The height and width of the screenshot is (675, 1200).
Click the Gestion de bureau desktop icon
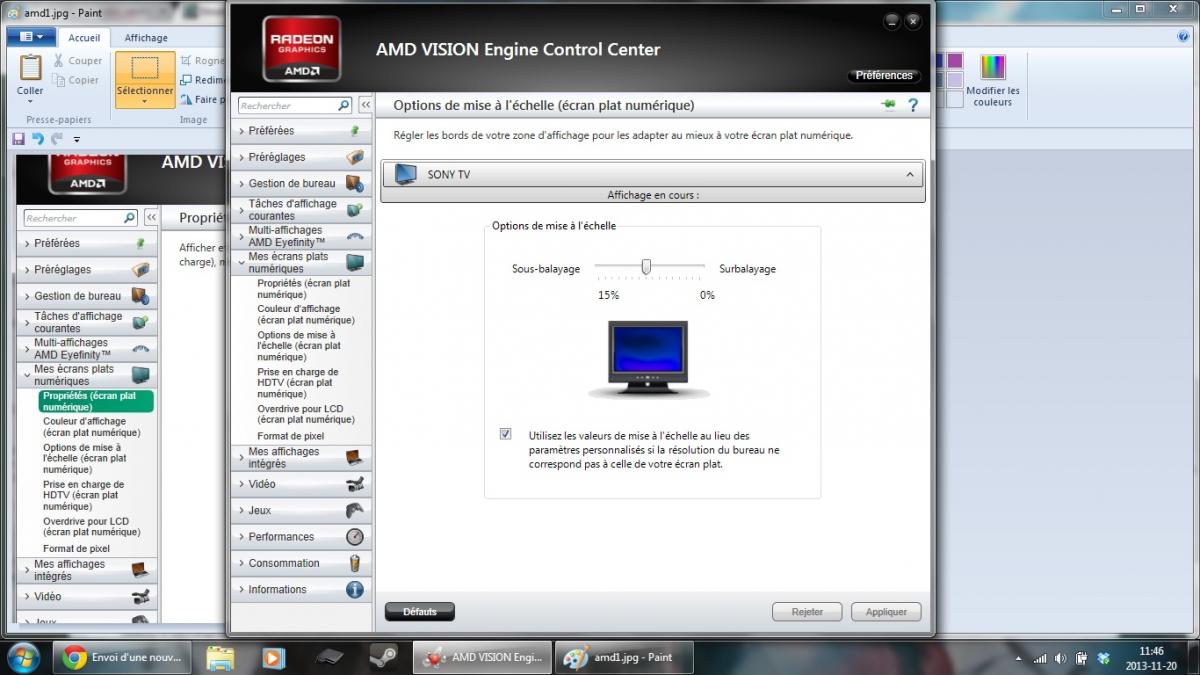(355, 183)
